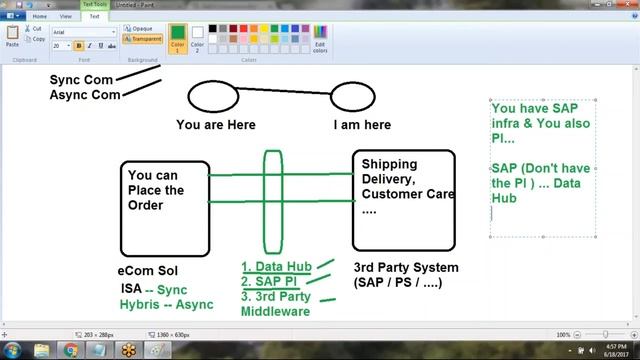Pick the pink (rose) palette color
Viewport: 640px width, 360px height.
click(244, 39)
